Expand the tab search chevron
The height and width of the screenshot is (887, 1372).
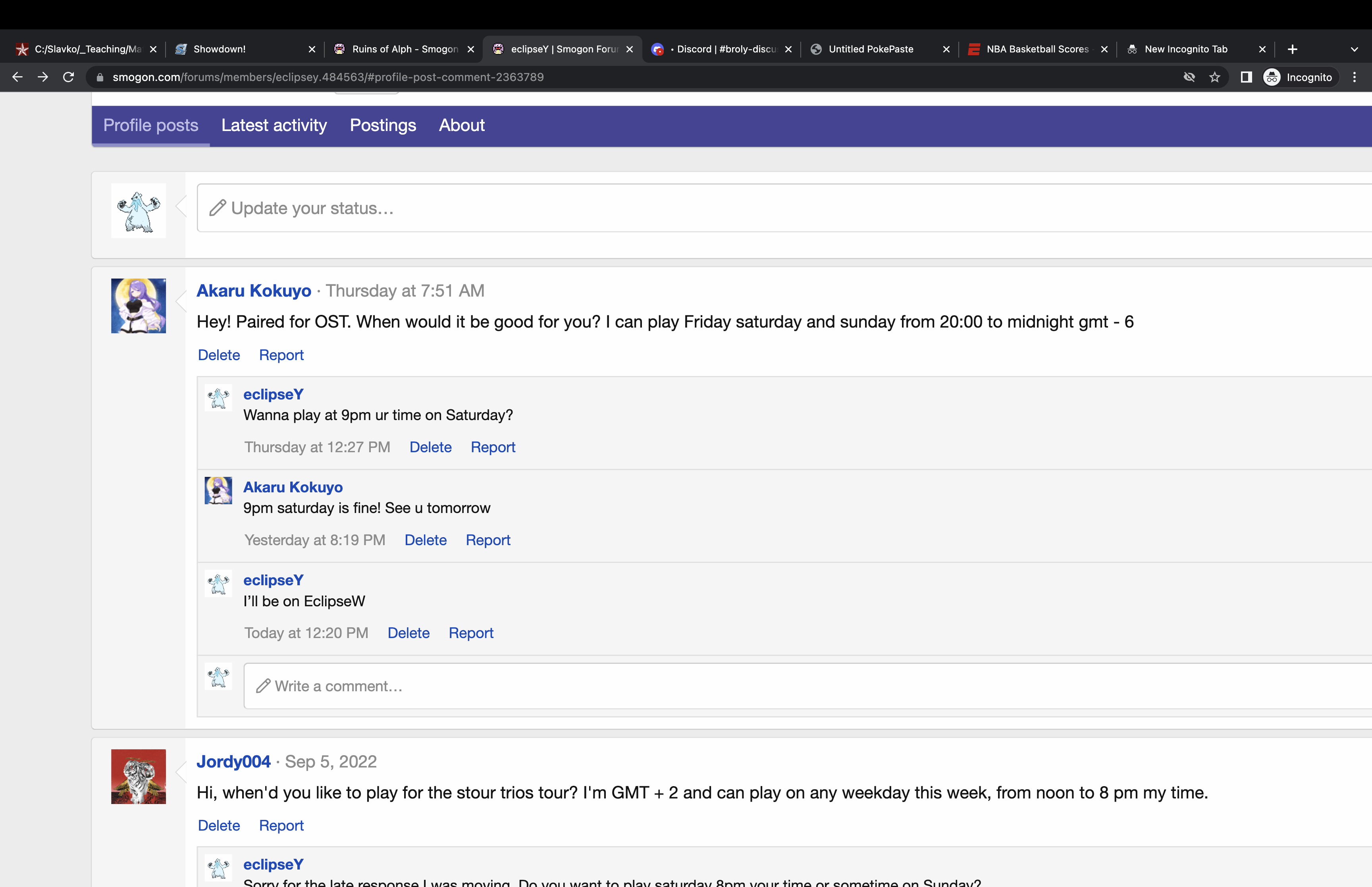(1354, 50)
